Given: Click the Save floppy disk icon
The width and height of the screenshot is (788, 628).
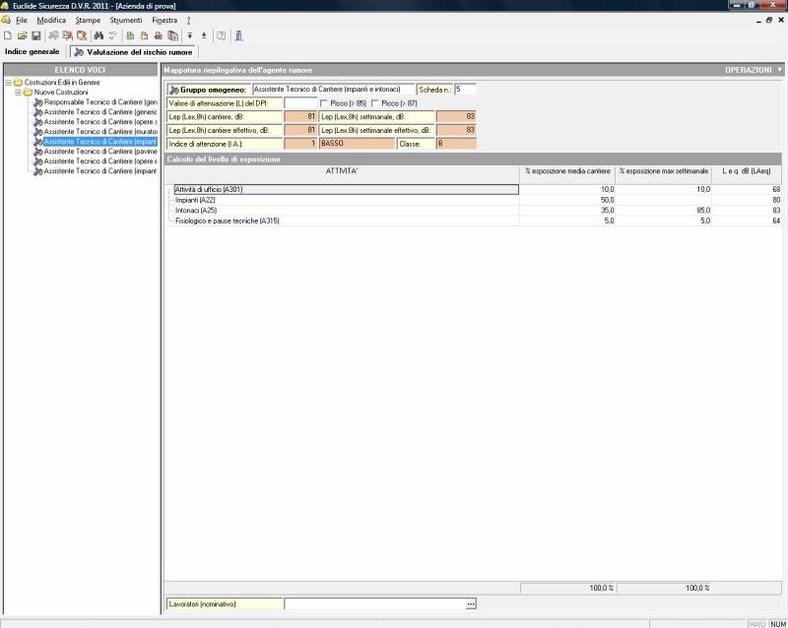Looking at the screenshot, I should point(36,35).
